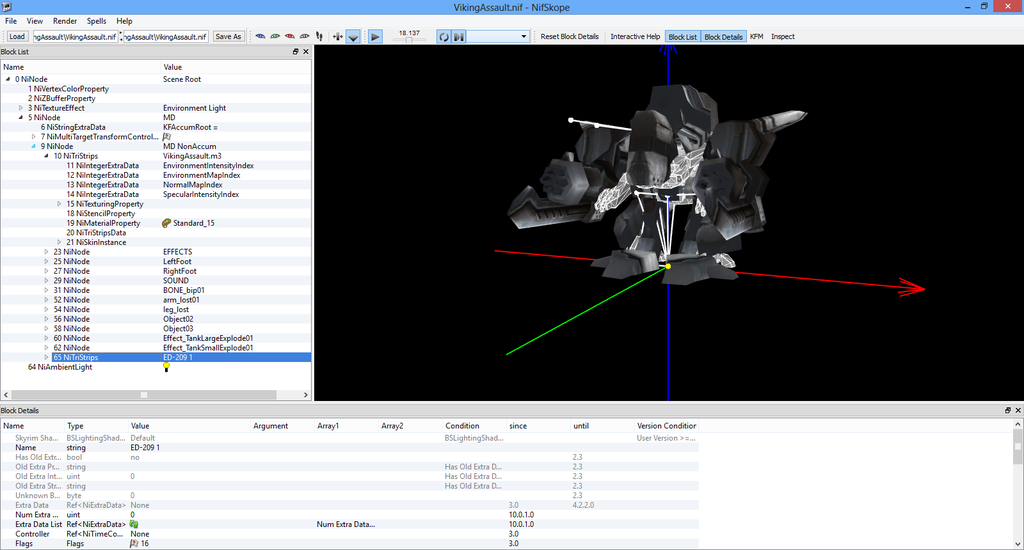Screen dimensions: 1024x550
Task: Open the Help menu
Action: coord(124,21)
